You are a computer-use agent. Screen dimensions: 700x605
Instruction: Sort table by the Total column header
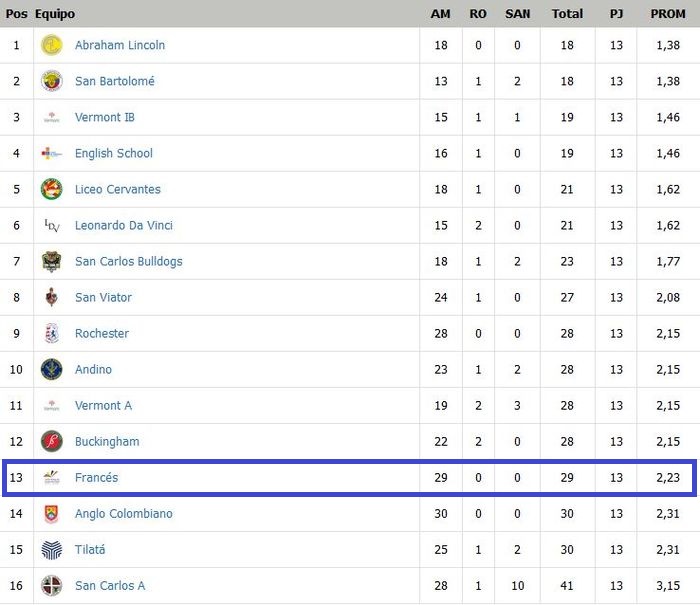(567, 14)
